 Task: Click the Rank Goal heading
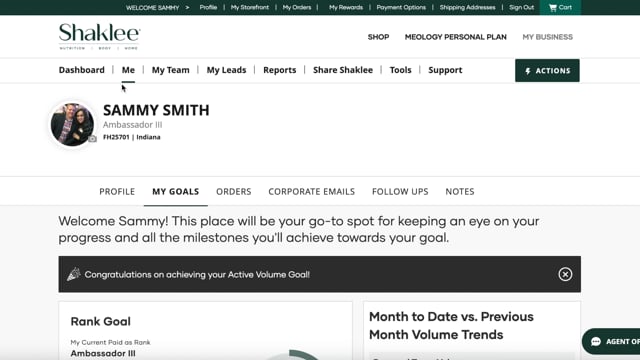click(100, 322)
